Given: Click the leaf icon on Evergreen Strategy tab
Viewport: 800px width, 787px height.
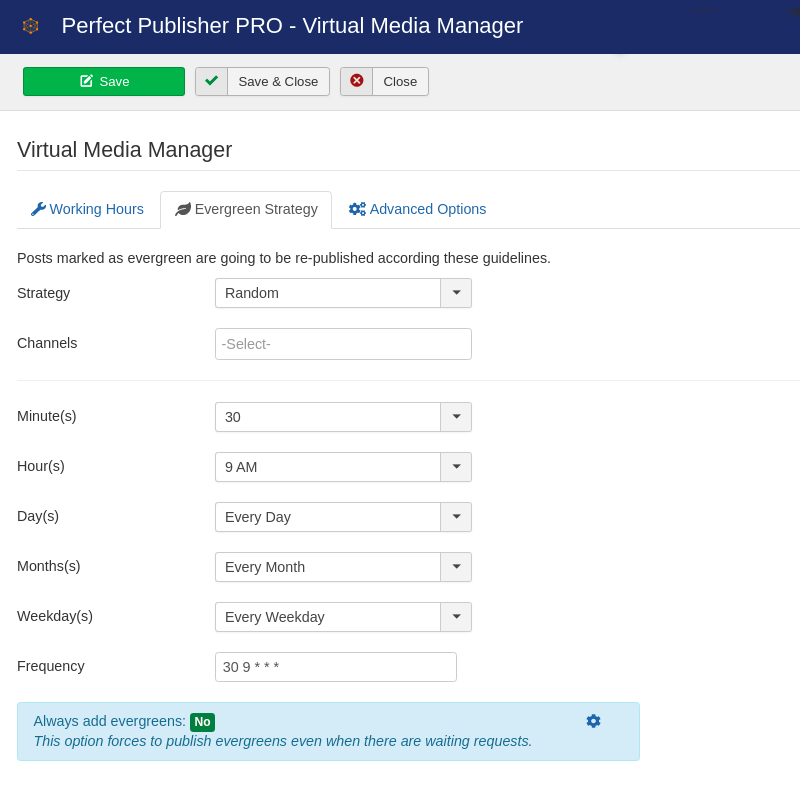Looking at the screenshot, I should click(x=183, y=209).
